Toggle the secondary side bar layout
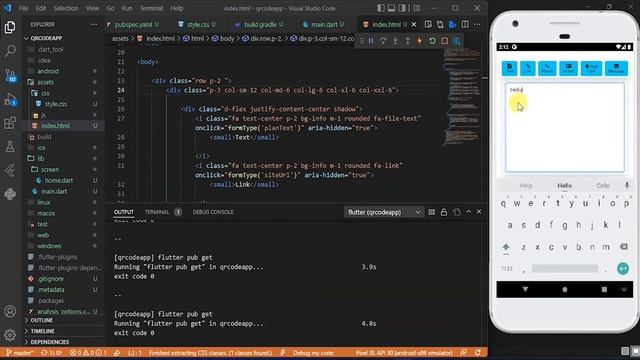The height and width of the screenshot is (360, 640). coord(402,8)
